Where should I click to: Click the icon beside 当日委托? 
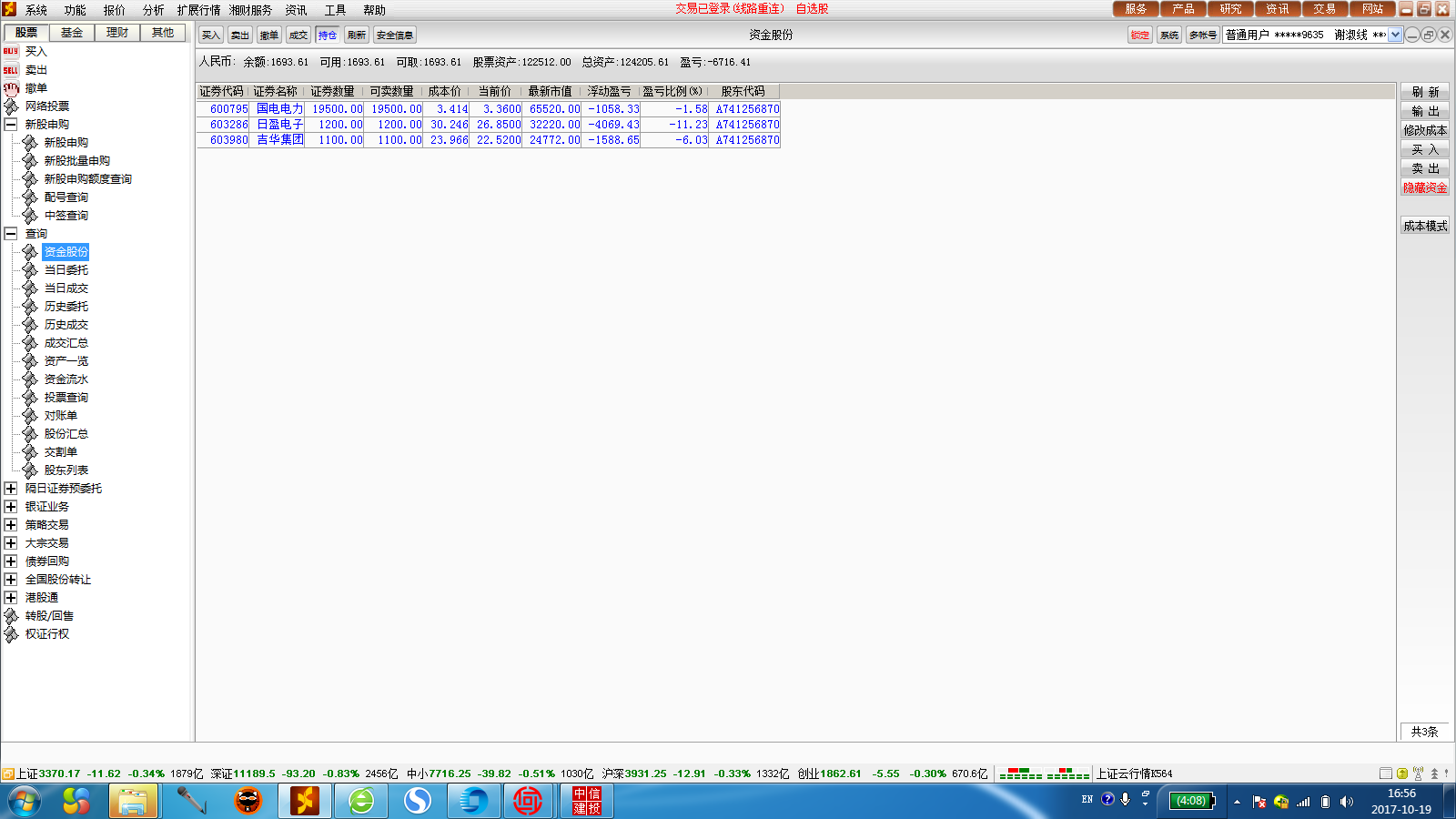click(x=30, y=270)
